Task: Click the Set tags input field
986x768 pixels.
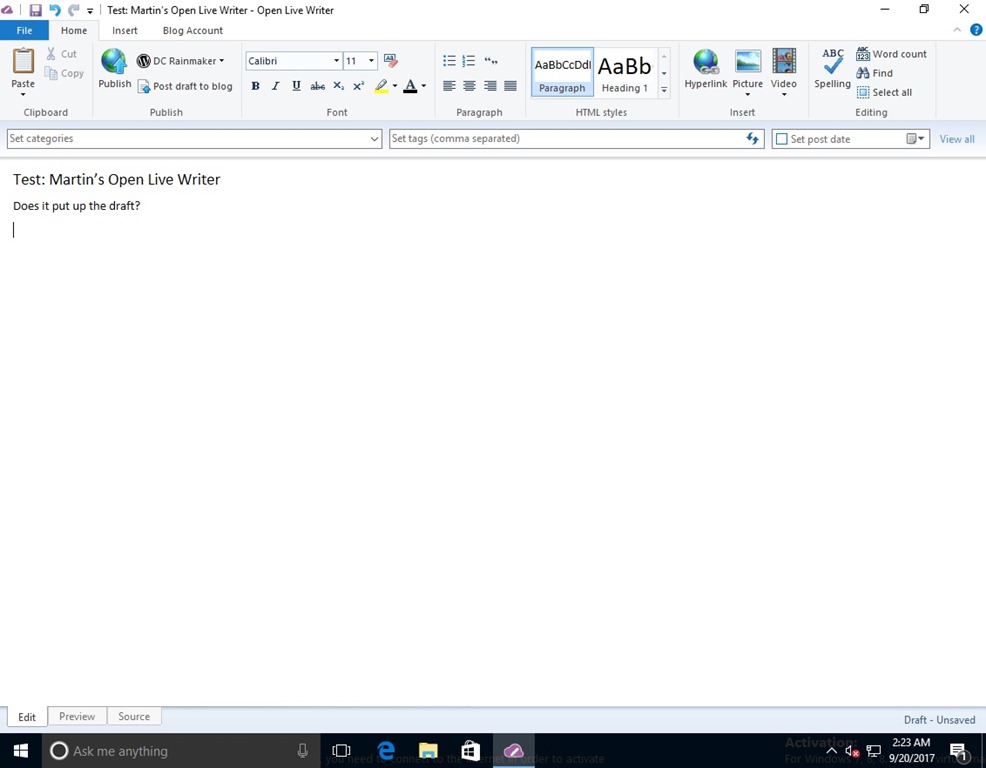Action: [566, 138]
